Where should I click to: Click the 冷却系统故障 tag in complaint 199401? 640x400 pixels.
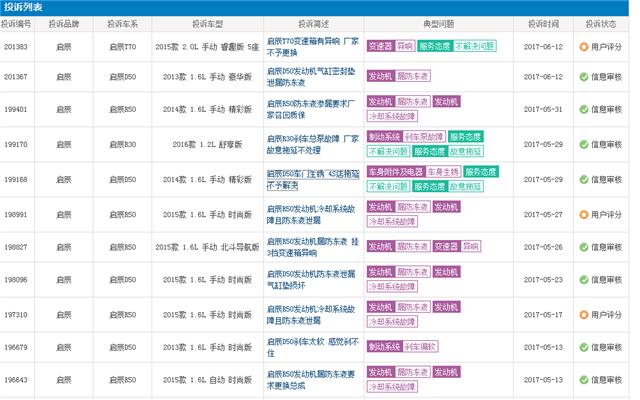click(x=392, y=116)
